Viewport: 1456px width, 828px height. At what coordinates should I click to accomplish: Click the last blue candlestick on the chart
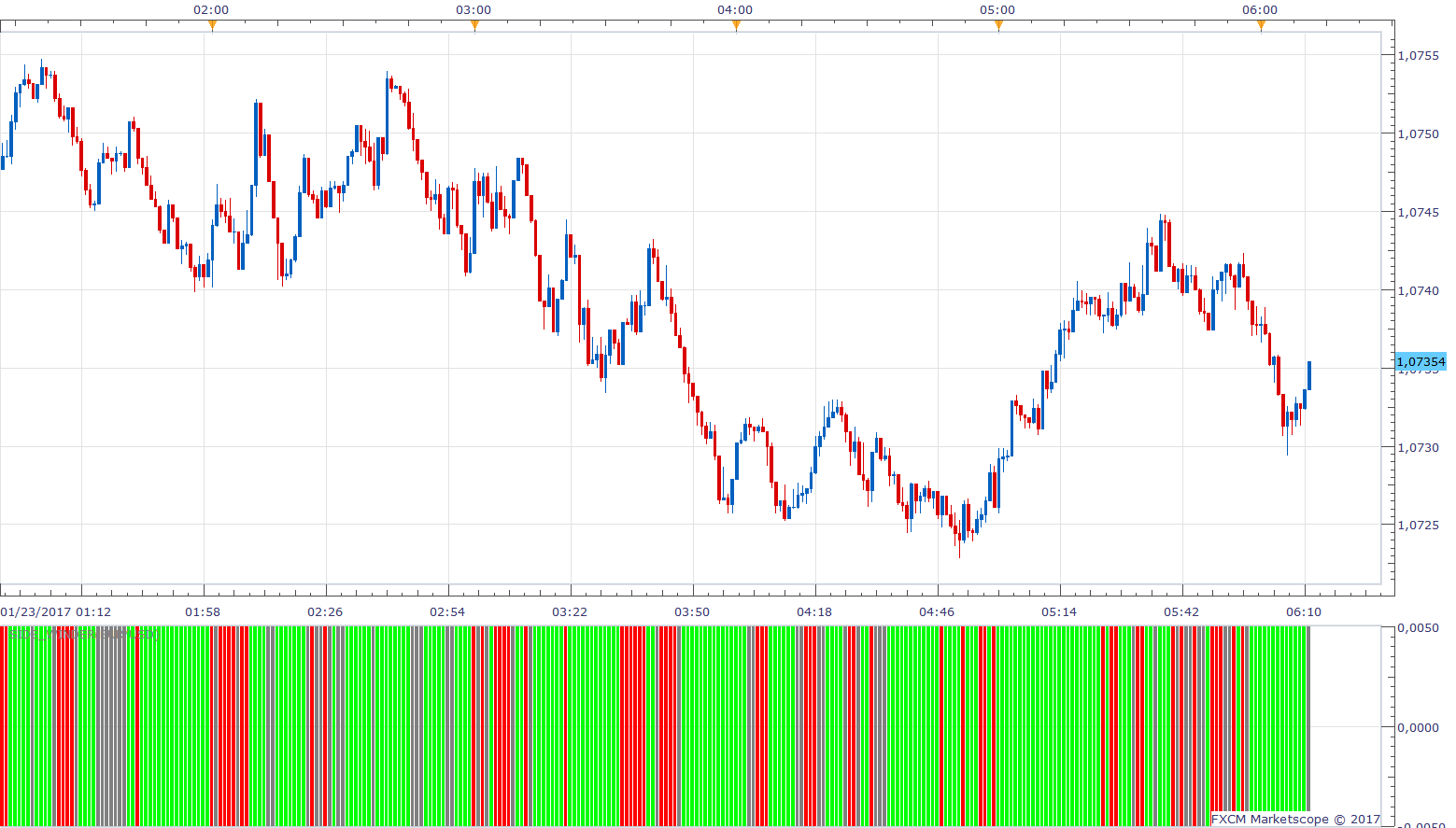[1309, 375]
